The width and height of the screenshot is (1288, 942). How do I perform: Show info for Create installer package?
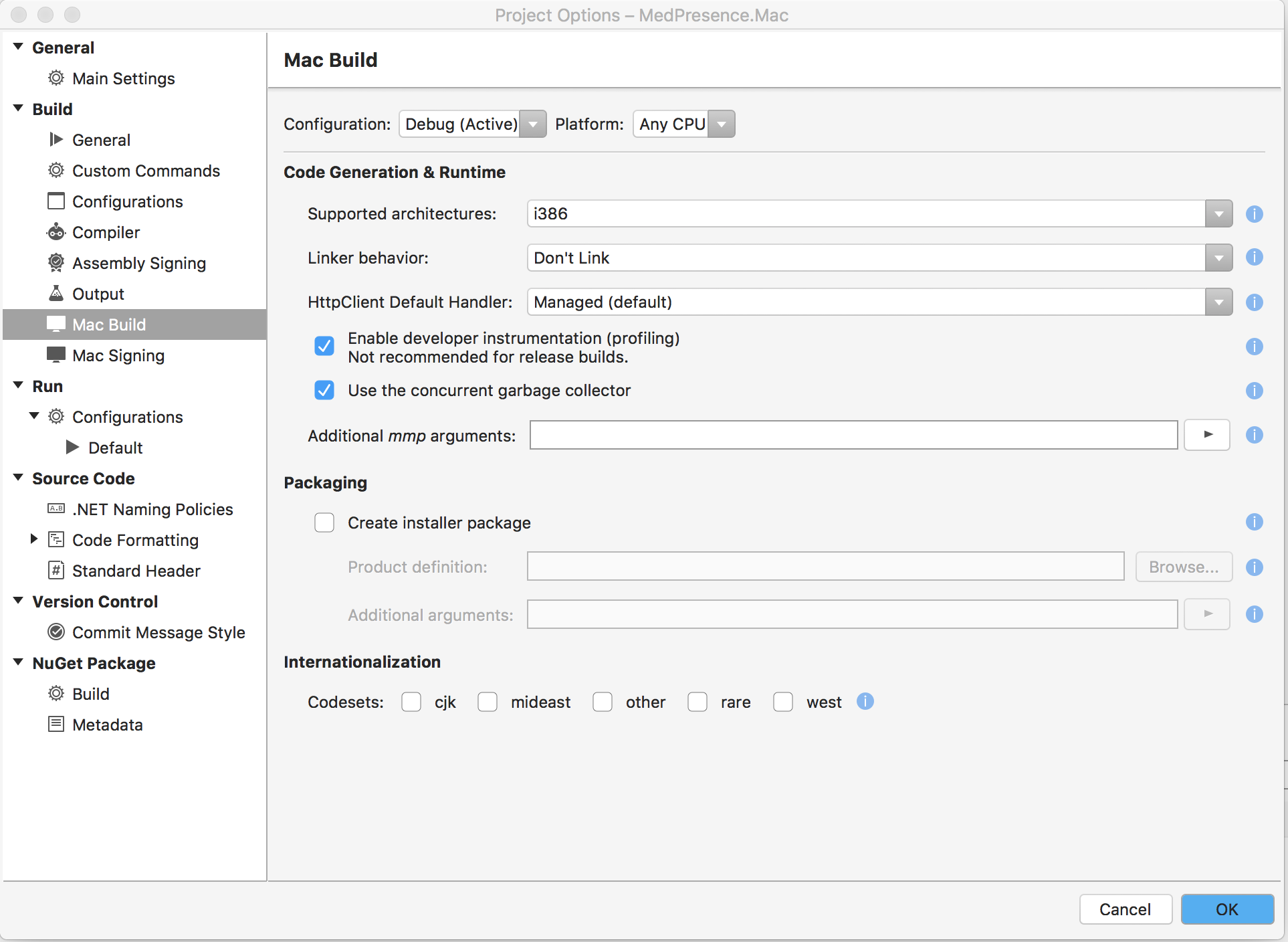coord(1255,522)
